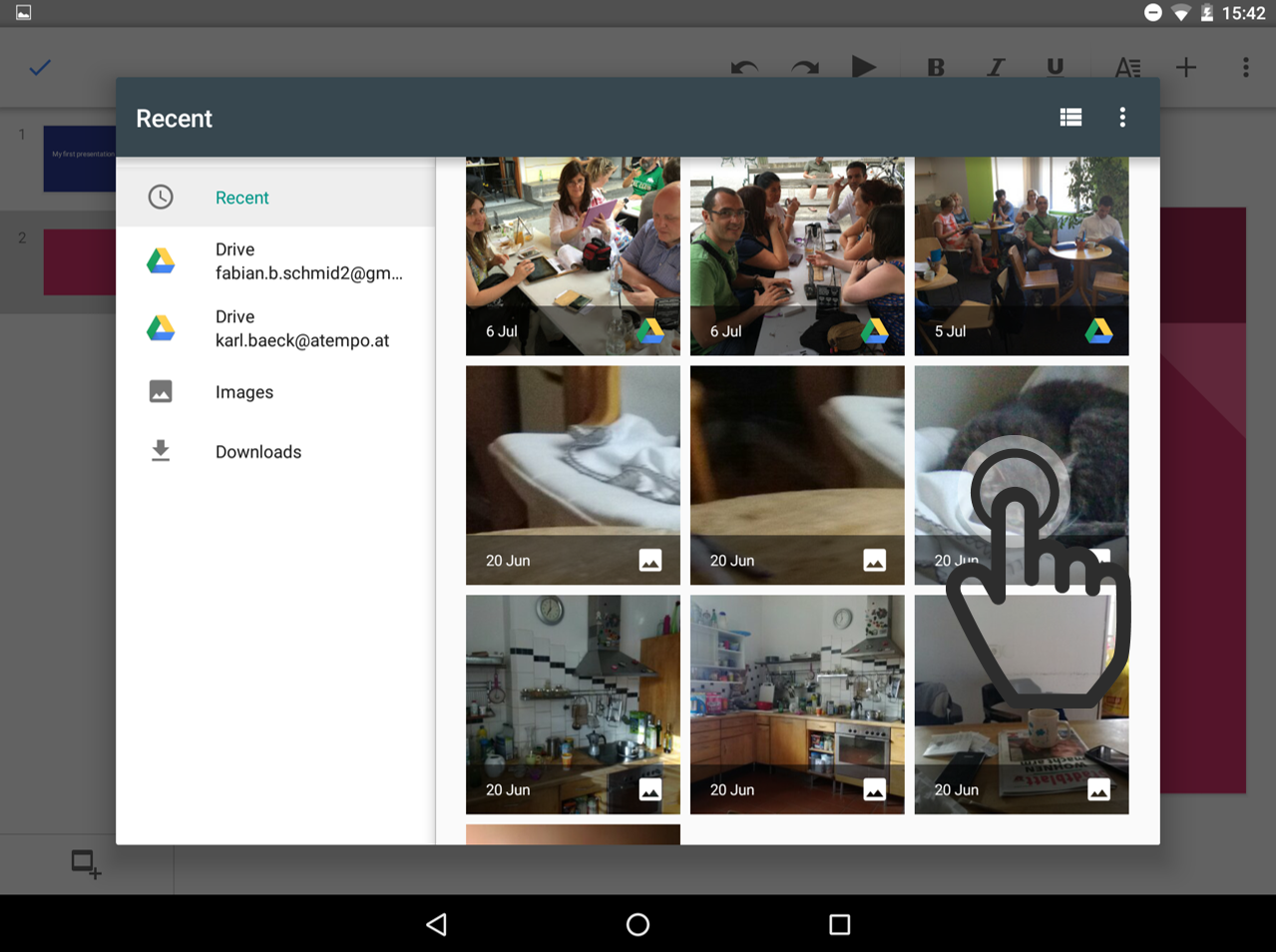
Task: Redo the action in Slides toolbar
Action: (804, 68)
